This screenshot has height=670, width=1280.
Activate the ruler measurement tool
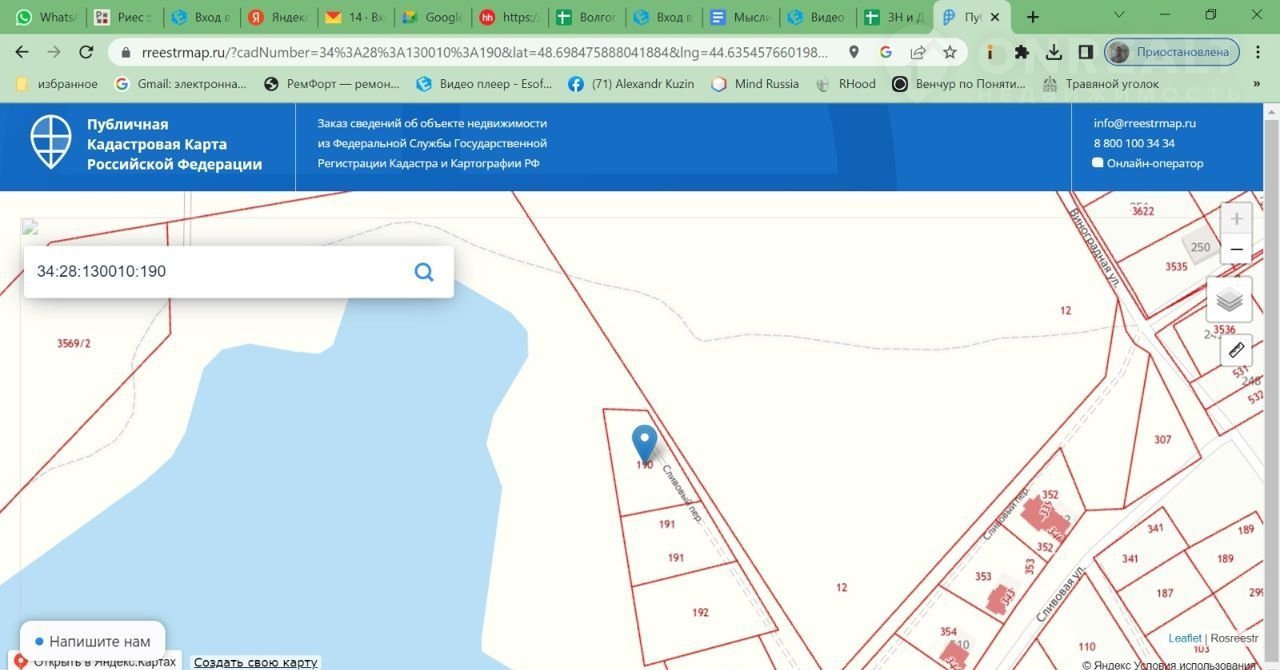(x=1235, y=350)
